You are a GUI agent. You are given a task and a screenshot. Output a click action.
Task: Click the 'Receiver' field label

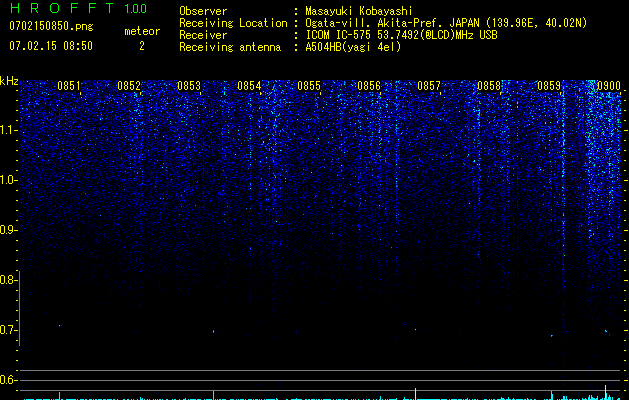point(203,35)
